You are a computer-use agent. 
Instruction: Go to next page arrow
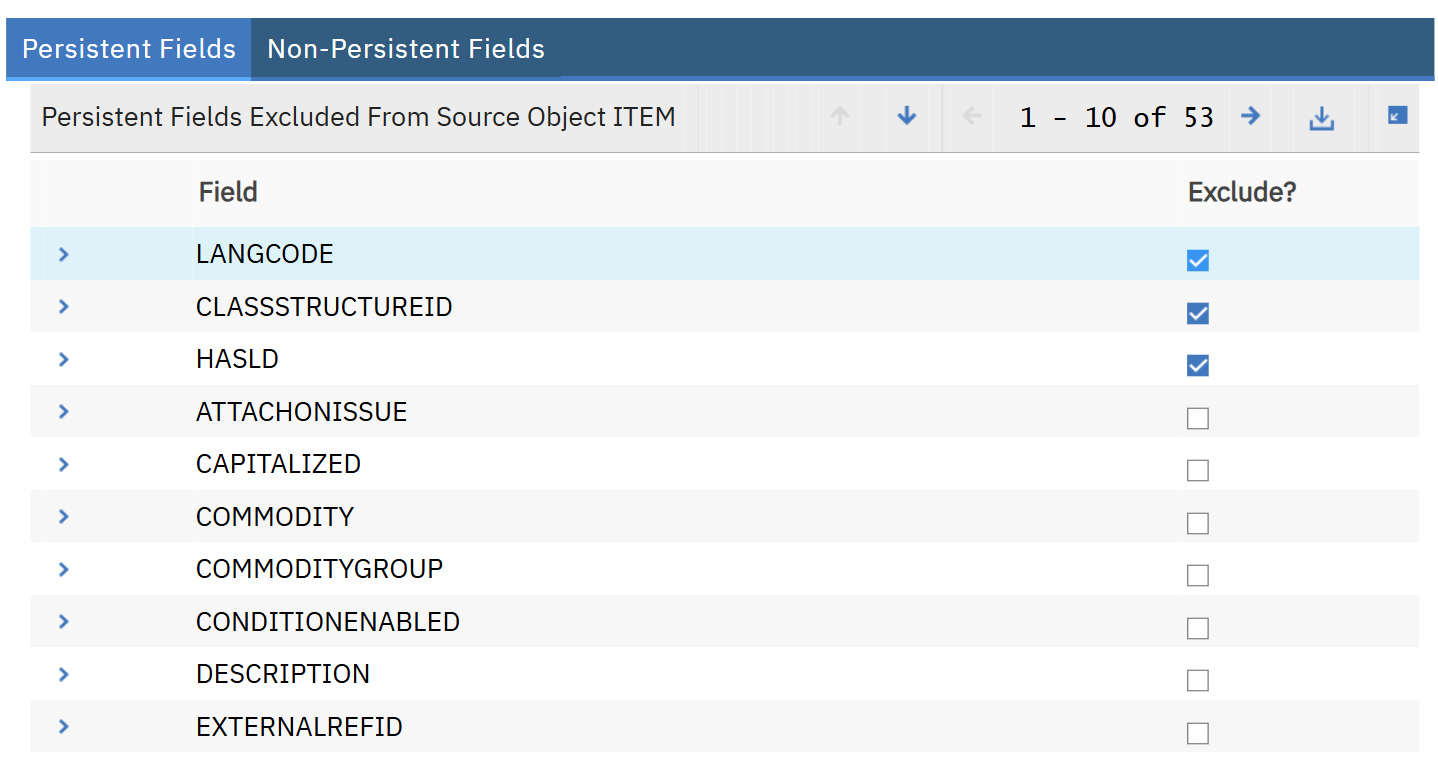point(1250,117)
